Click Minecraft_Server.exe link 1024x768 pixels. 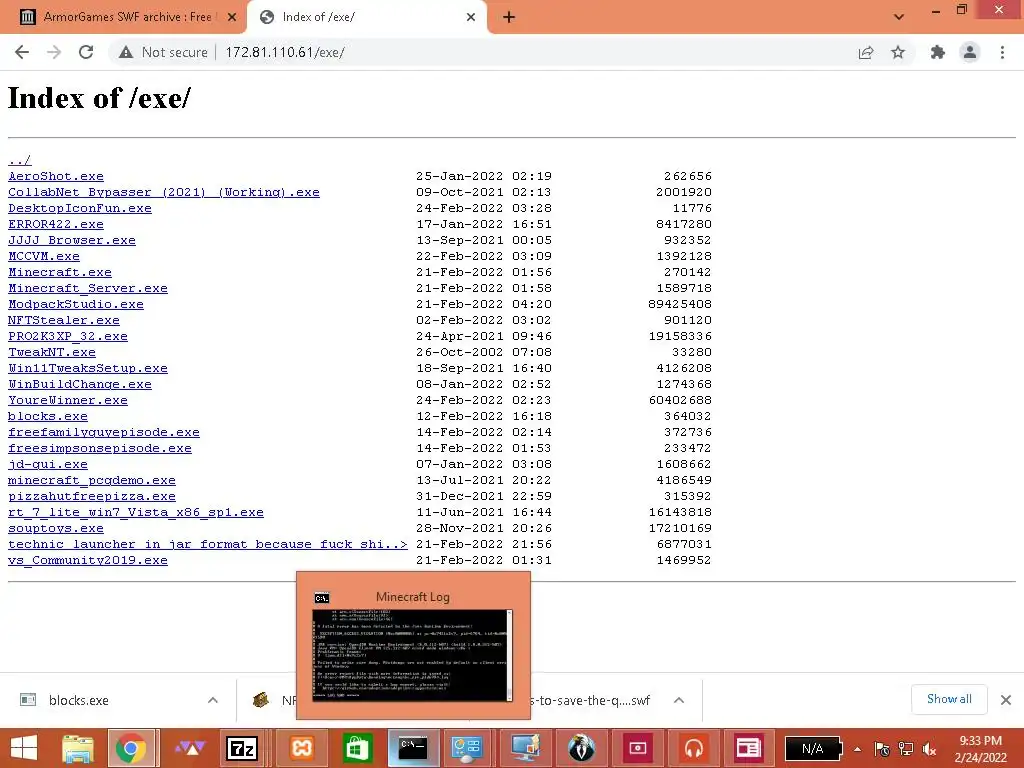[x=88, y=288]
